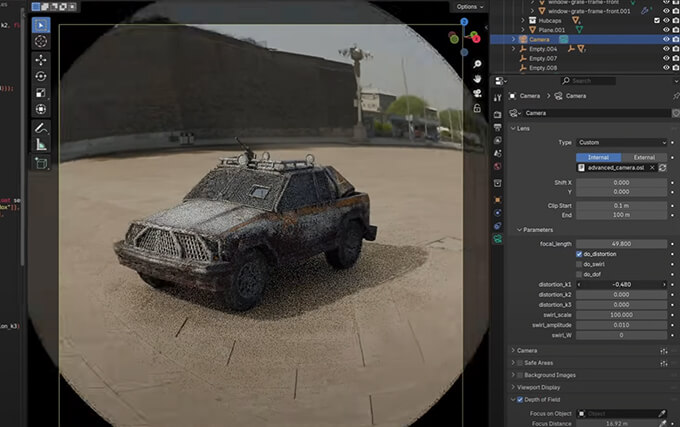The width and height of the screenshot is (680, 427).
Task: Open the Object properties tab
Action: [x=497, y=200]
